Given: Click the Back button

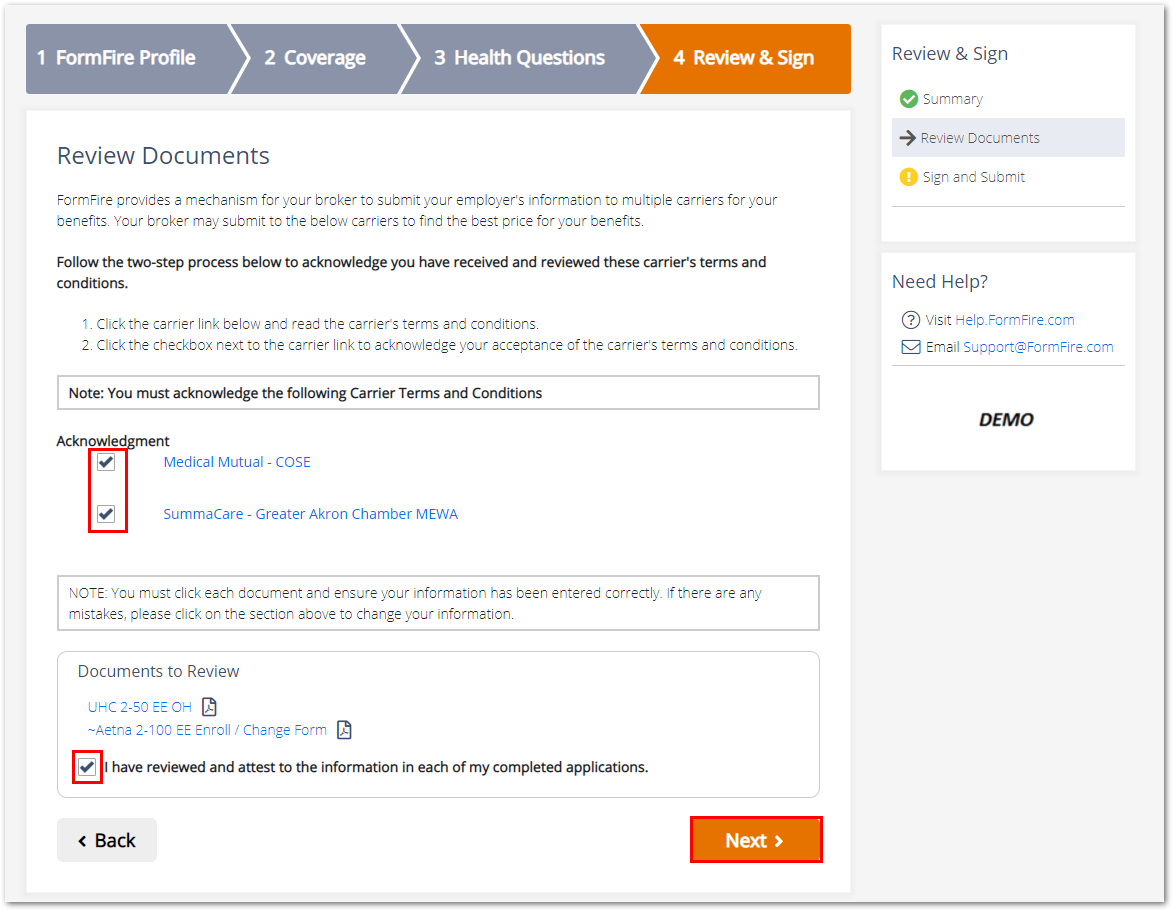Looking at the screenshot, I should tap(107, 840).
